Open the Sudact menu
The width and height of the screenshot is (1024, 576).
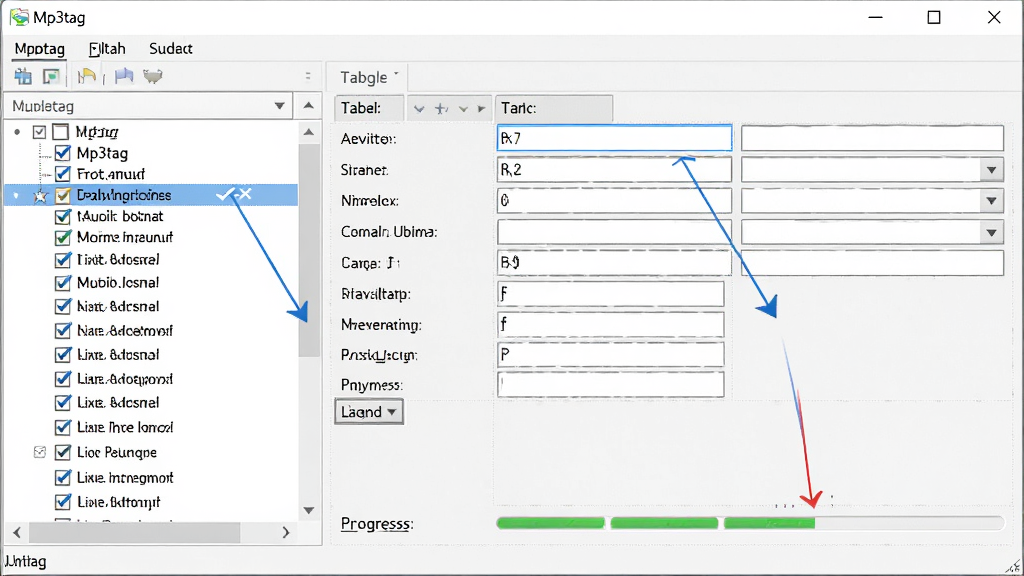[170, 49]
